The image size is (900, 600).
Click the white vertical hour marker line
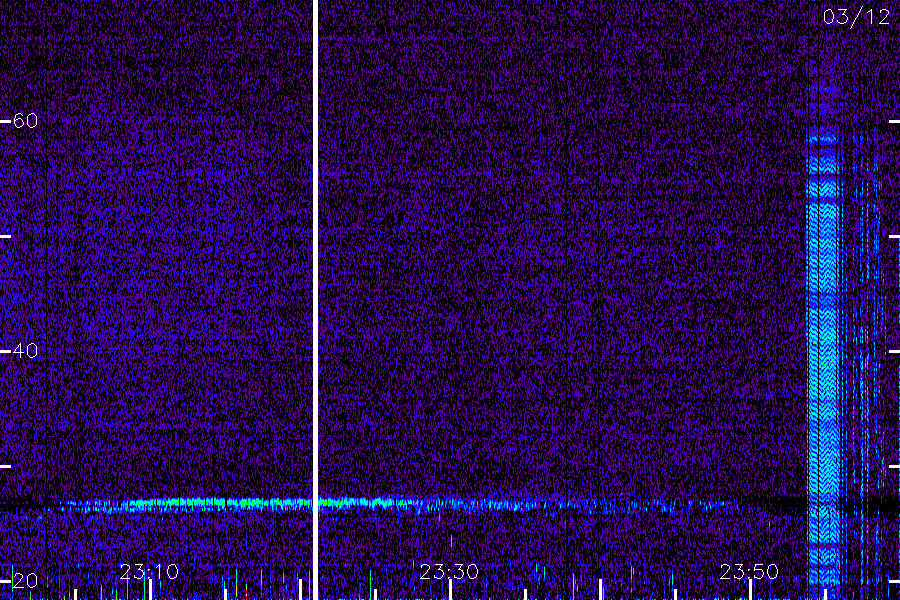pyautogui.click(x=315, y=300)
